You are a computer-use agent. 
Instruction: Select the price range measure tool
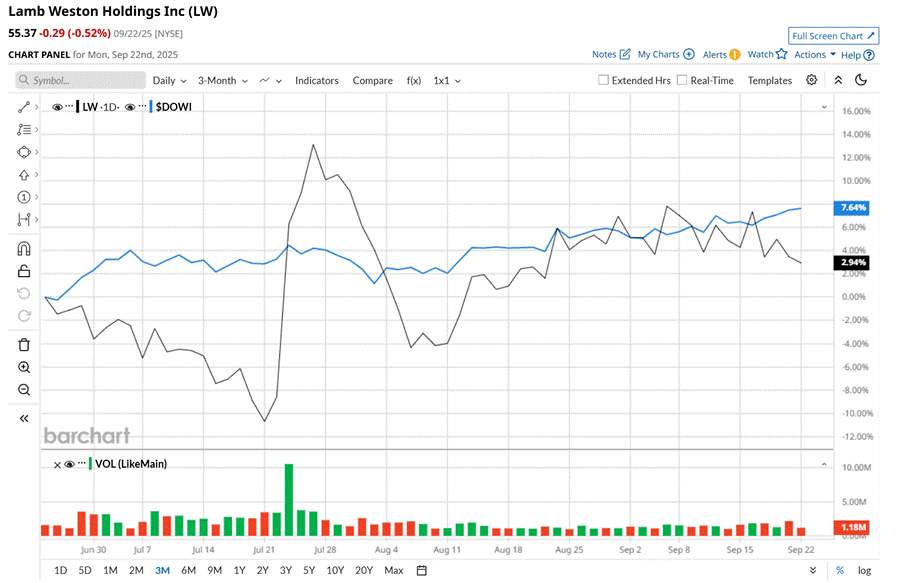[x=24, y=219]
